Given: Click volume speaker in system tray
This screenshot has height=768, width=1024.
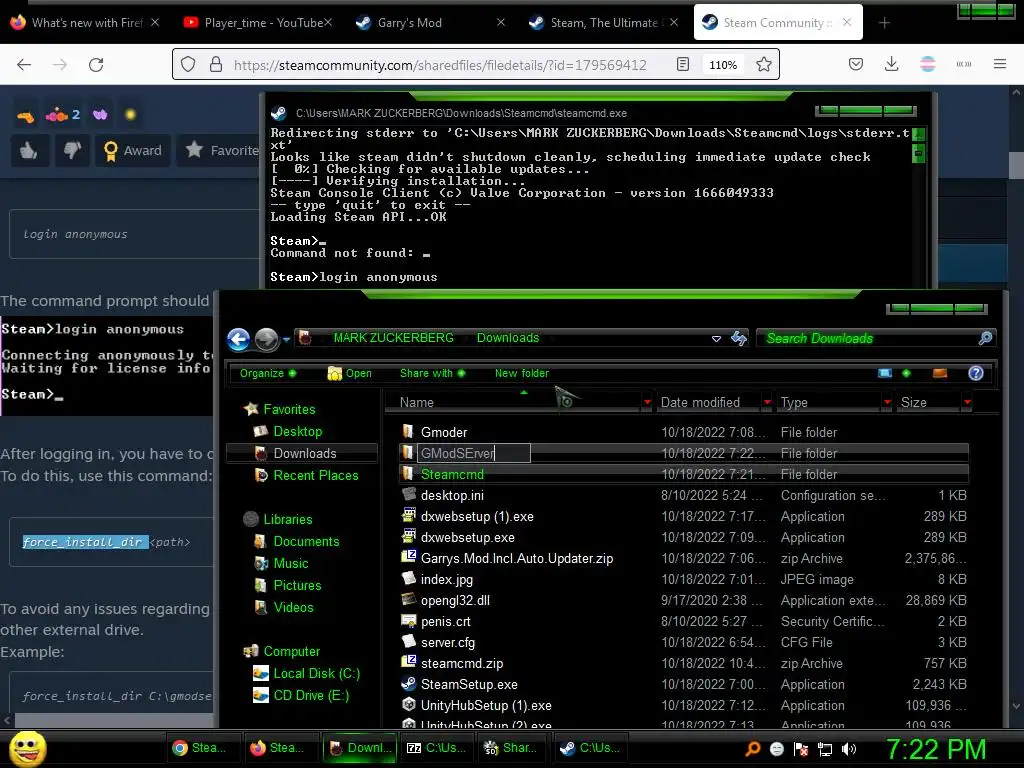Looking at the screenshot, I should [849, 749].
